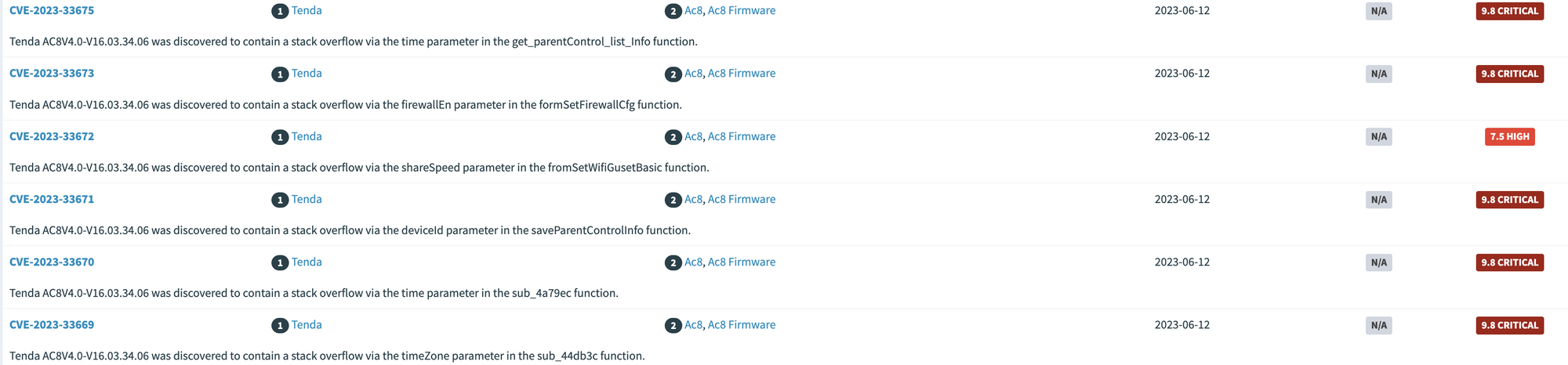Click the N/A badge for CVE-2023-33670
This screenshot has width=1568, height=365.
(1378, 262)
